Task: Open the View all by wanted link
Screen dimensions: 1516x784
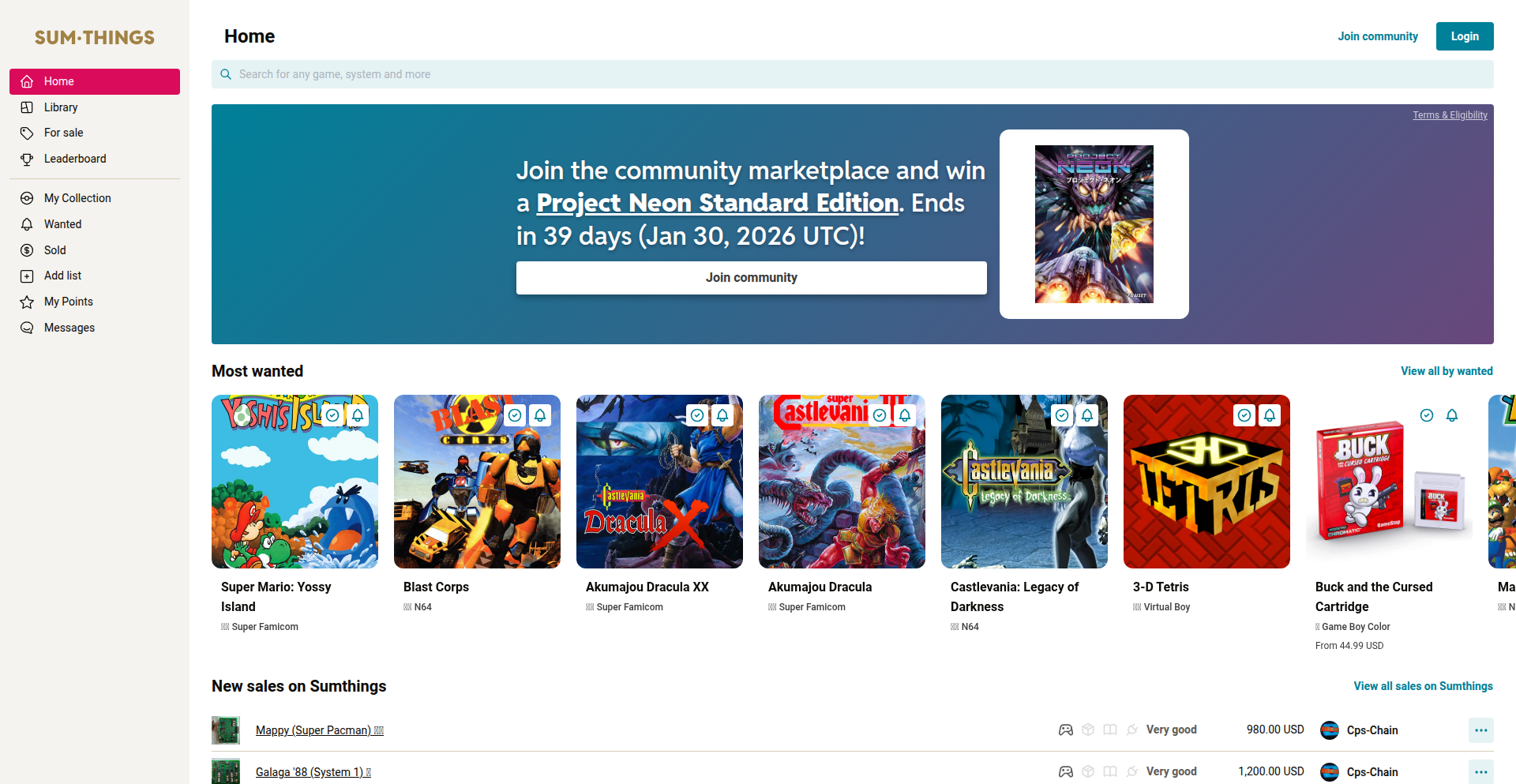Action: tap(1447, 371)
